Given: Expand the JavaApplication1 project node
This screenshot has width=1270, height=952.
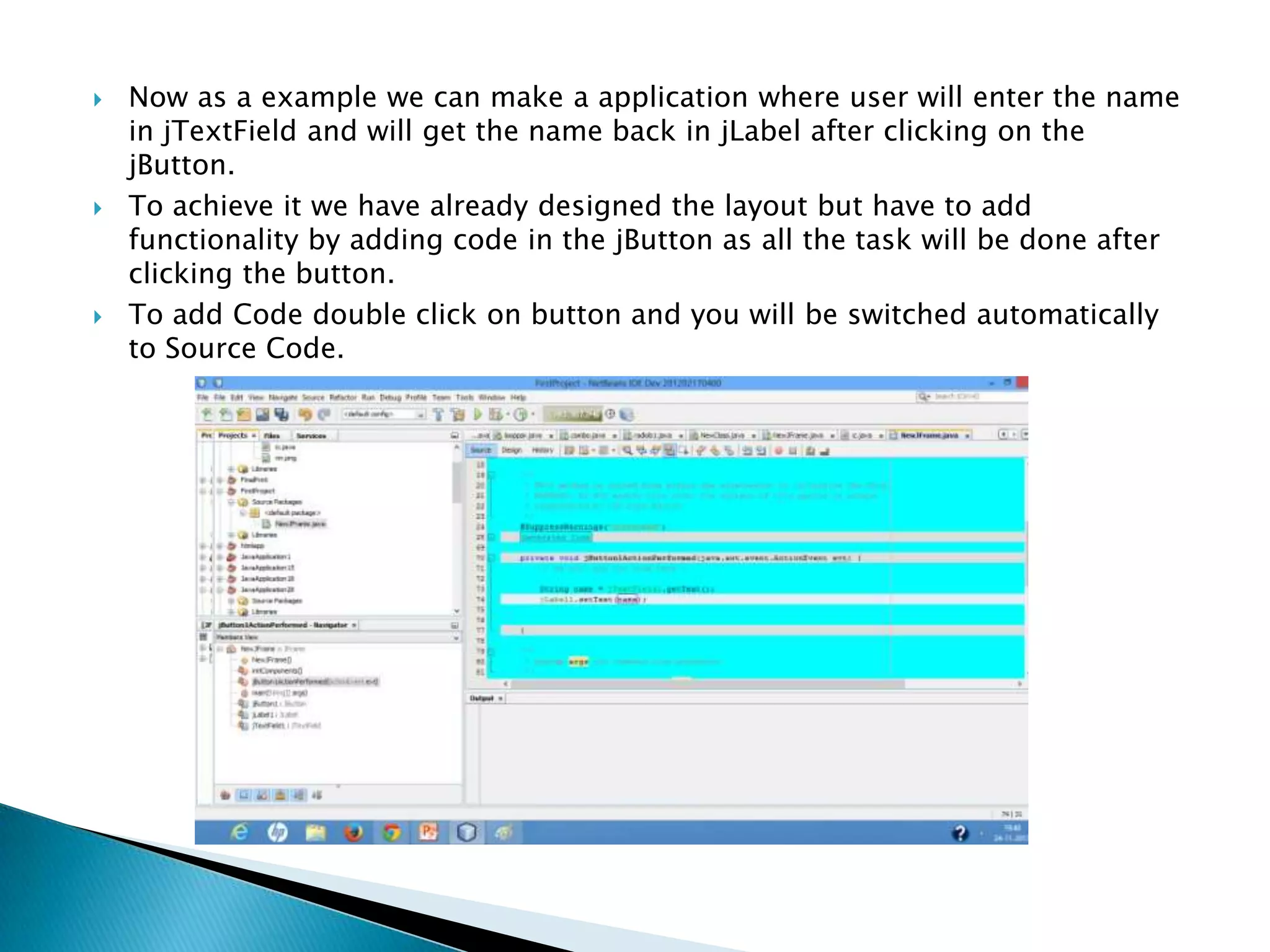Looking at the screenshot, I should point(220,557).
